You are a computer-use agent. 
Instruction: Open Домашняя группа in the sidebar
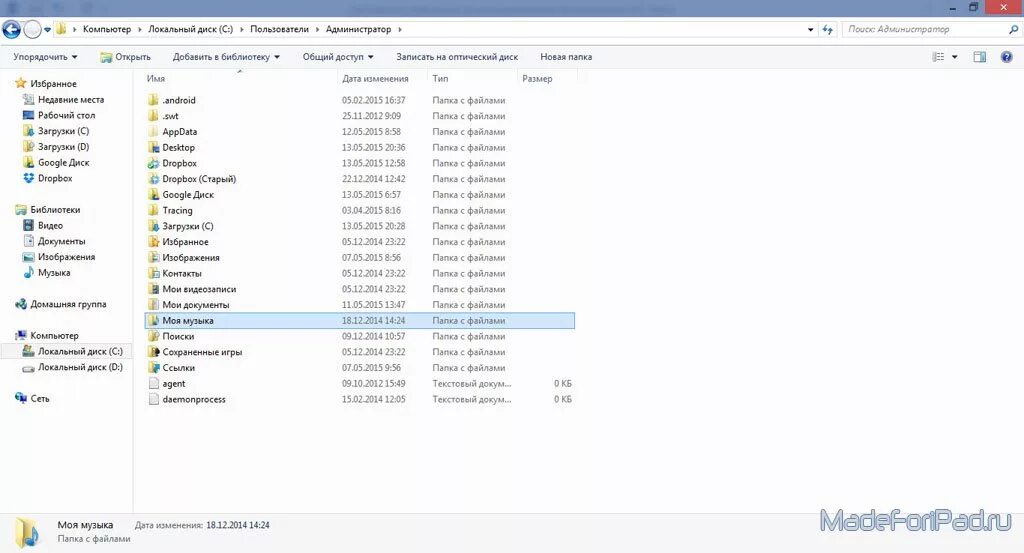click(60, 304)
